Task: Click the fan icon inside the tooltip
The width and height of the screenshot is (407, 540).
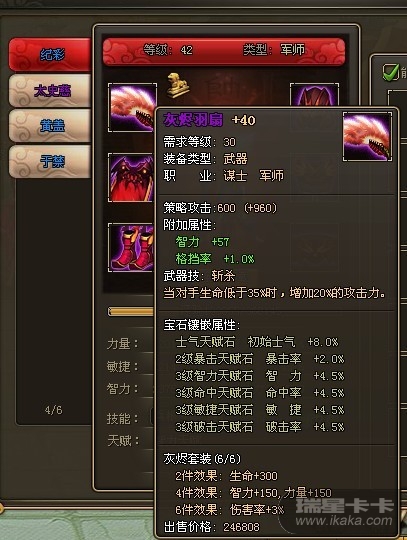Action: click(x=367, y=136)
